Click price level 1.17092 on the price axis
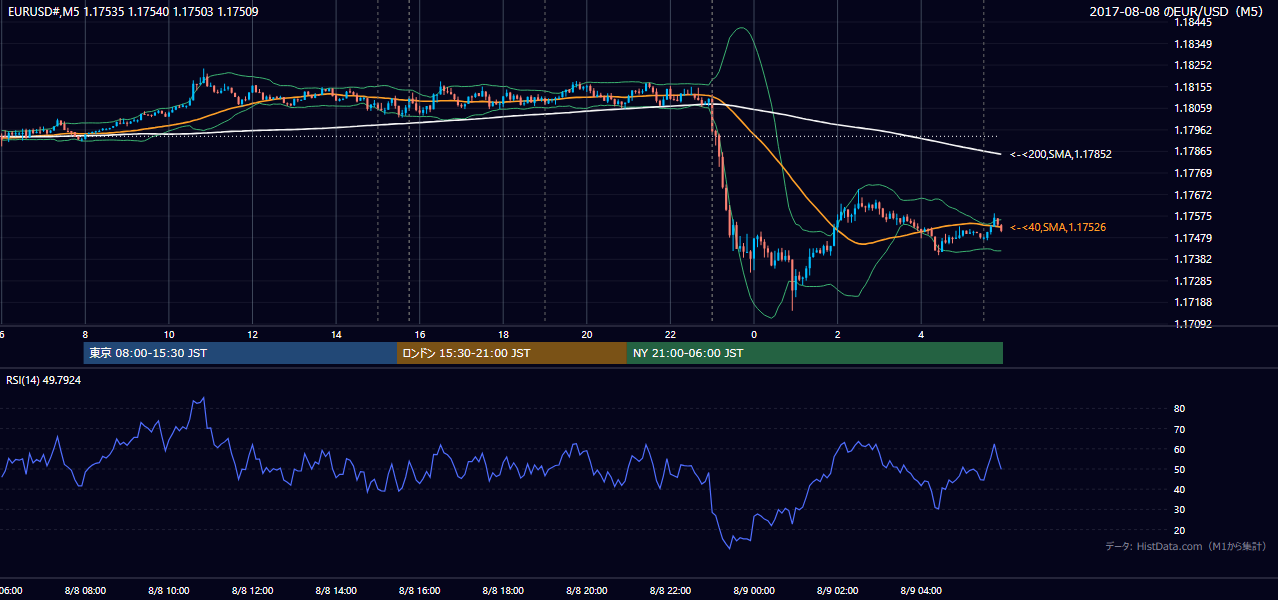The image size is (1278, 600). 1193,324
